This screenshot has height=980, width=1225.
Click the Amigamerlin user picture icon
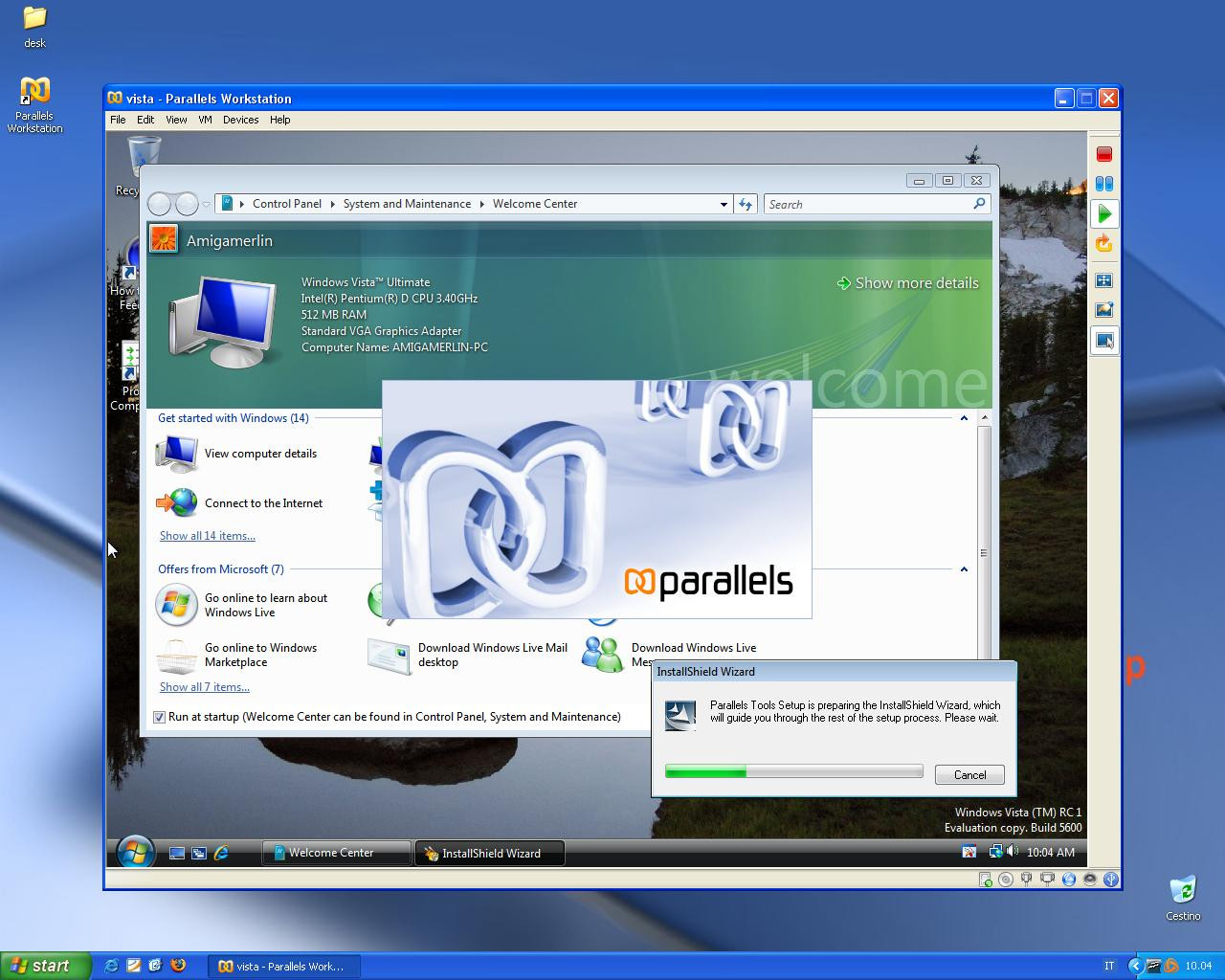(x=164, y=239)
